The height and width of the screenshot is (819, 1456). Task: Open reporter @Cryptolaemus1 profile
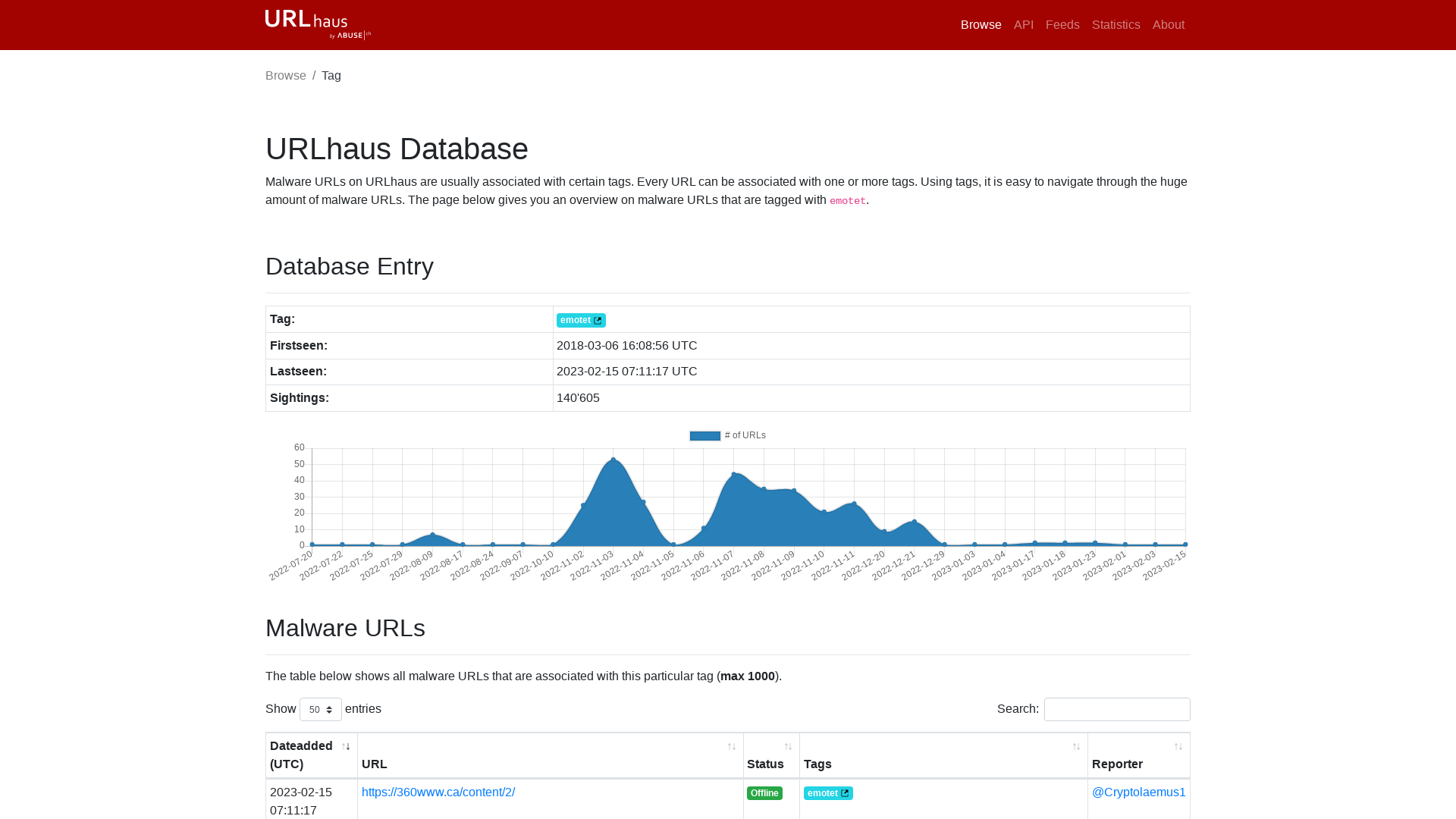[1138, 792]
